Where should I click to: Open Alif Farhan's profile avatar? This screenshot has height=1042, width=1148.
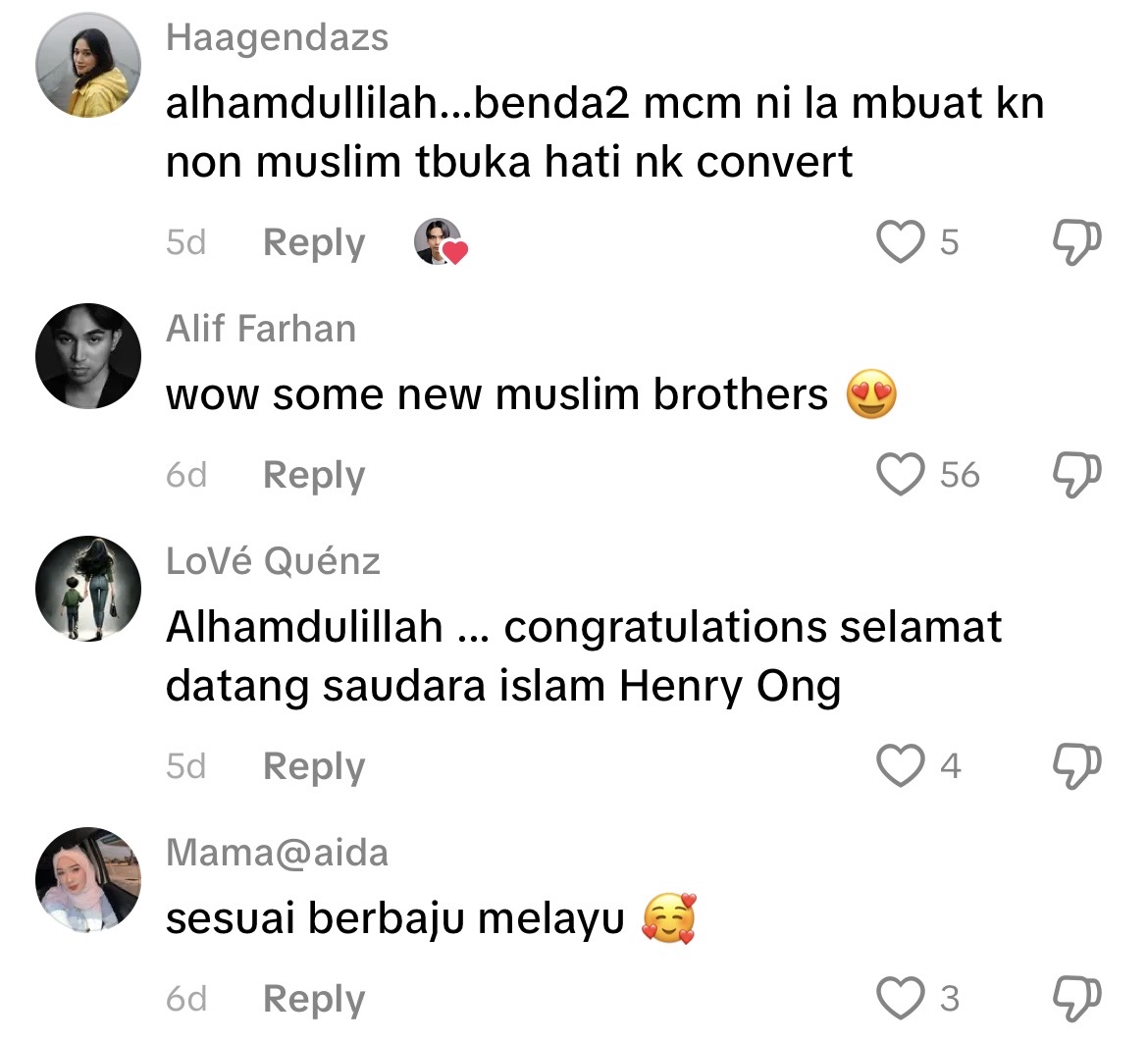(x=88, y=356)
